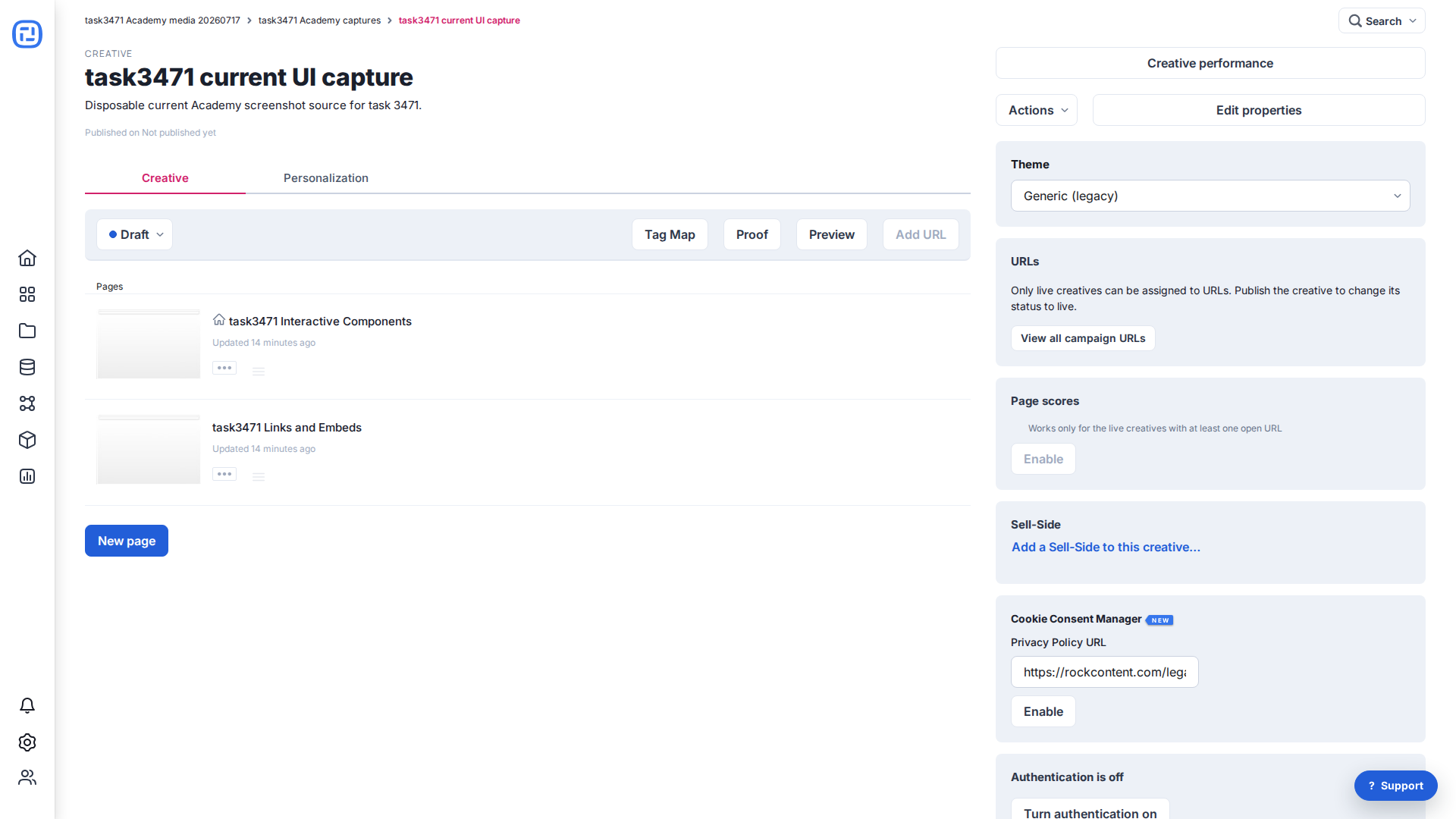The height and width of the screenshot is (819, 1456).
Task: Open the Home icon in the sidebar
Action: [27, 258]
